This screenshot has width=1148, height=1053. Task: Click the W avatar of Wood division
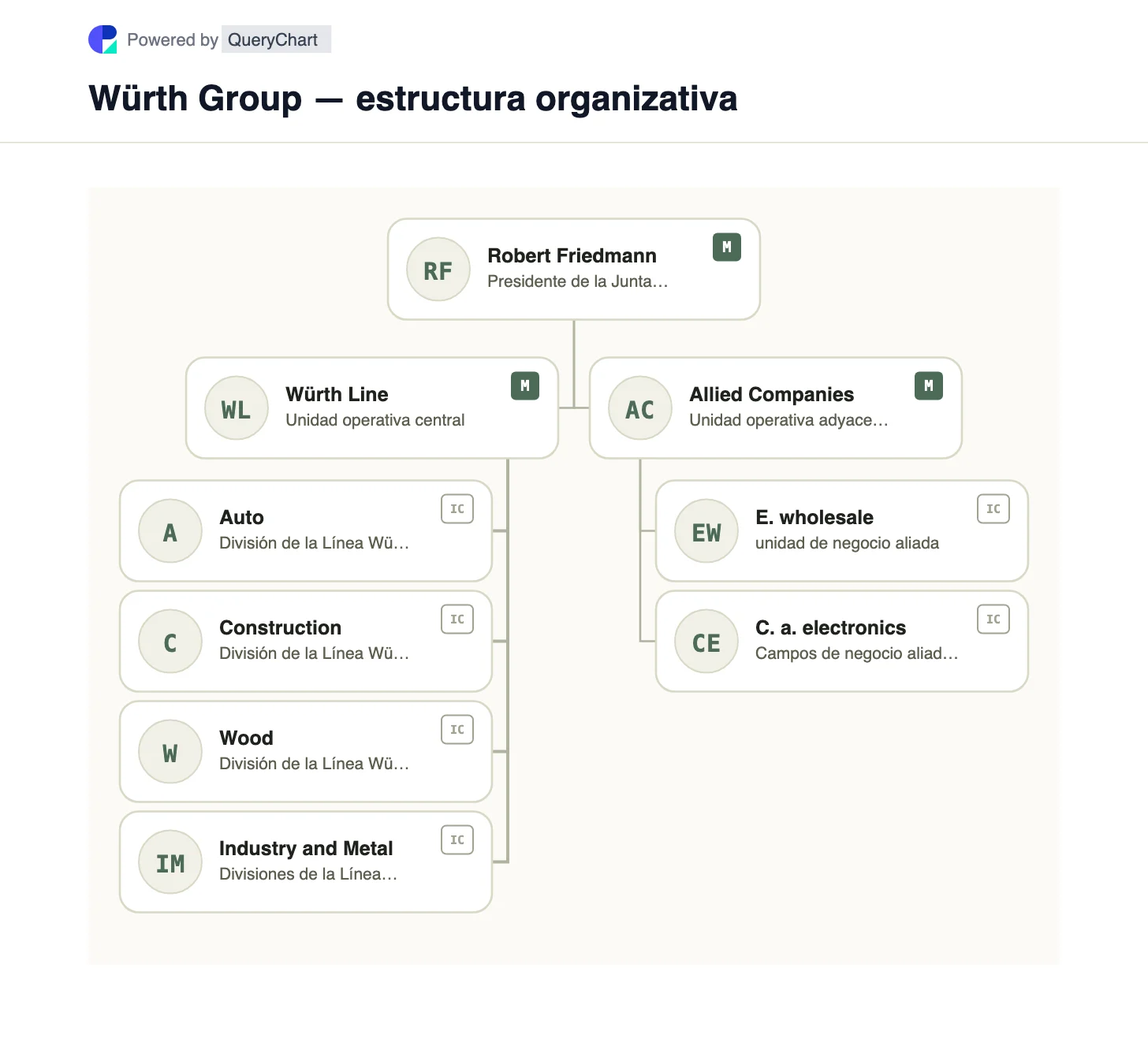tap(170, 752)
